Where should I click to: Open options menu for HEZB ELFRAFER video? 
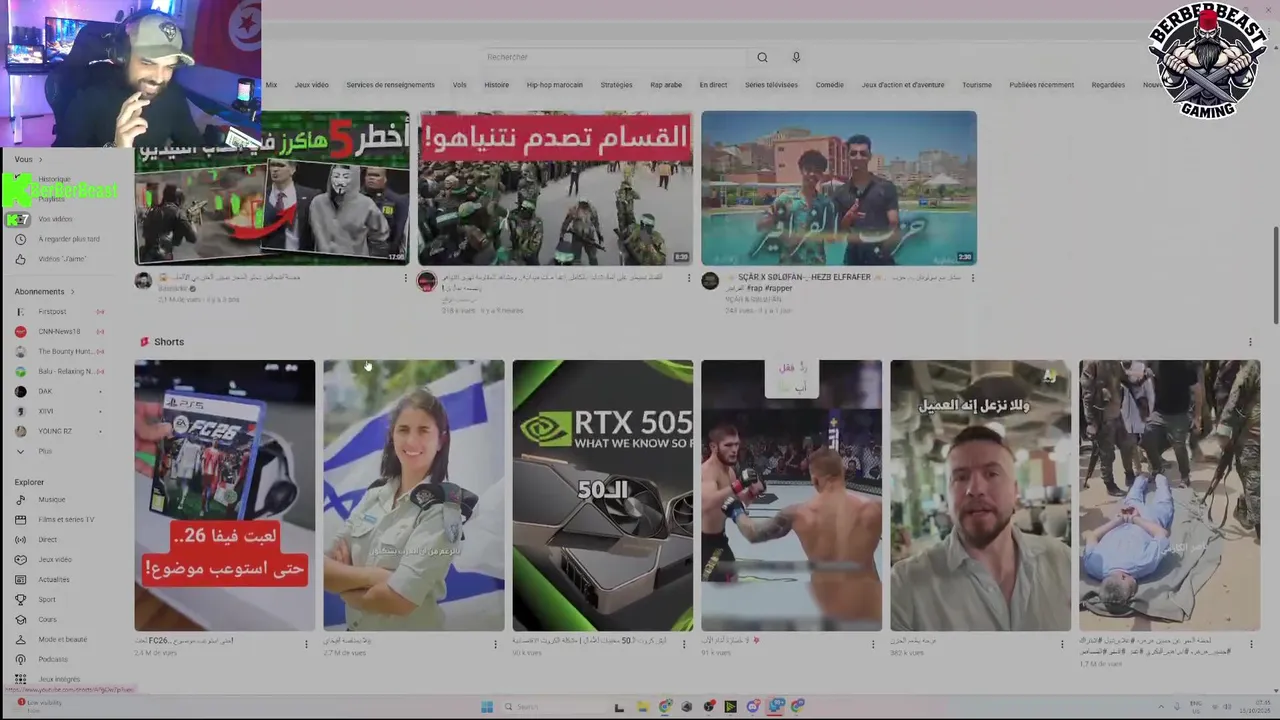tap(973, 278)
